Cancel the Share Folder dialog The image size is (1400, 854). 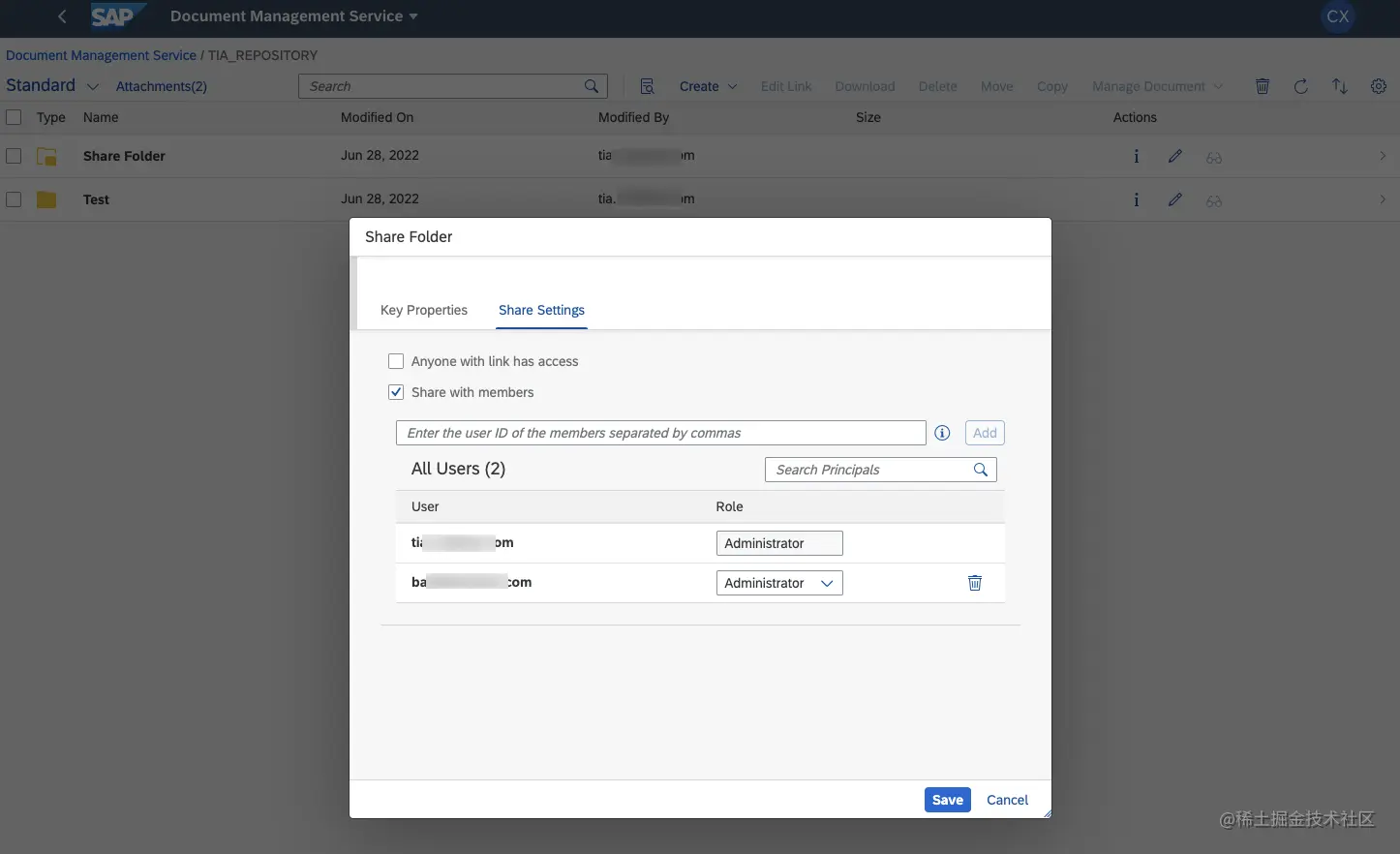pos(1007,800)
